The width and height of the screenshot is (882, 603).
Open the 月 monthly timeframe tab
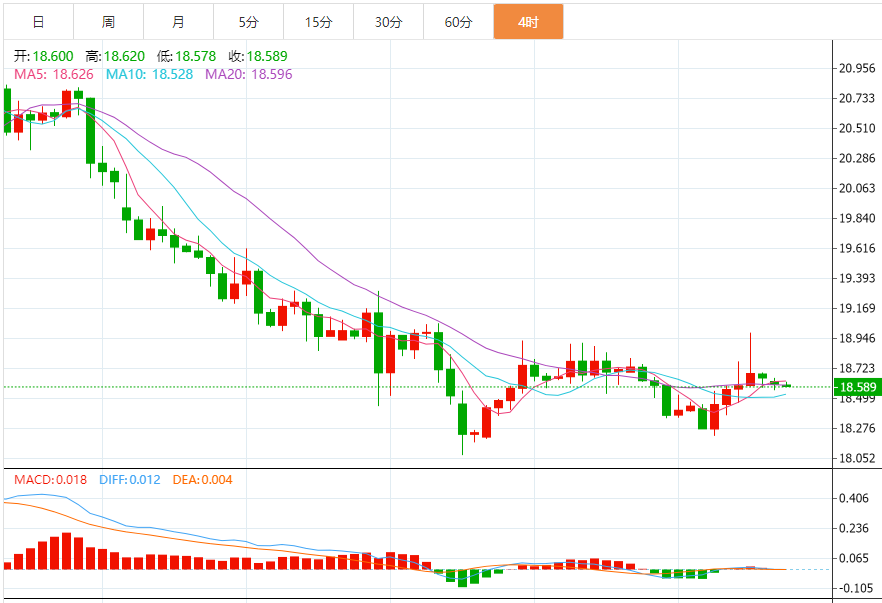178,22
